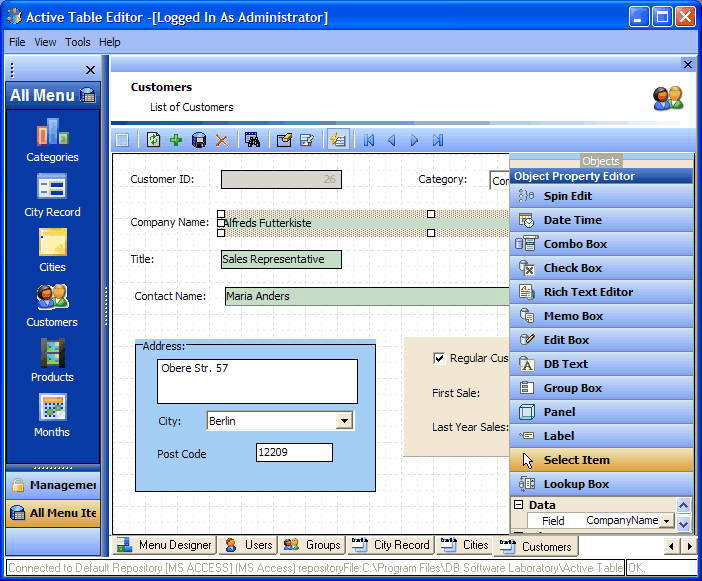This screenshot has height=581, width=702.
Task: Open the search binoculars tool
Action: (x=253, y=140)
